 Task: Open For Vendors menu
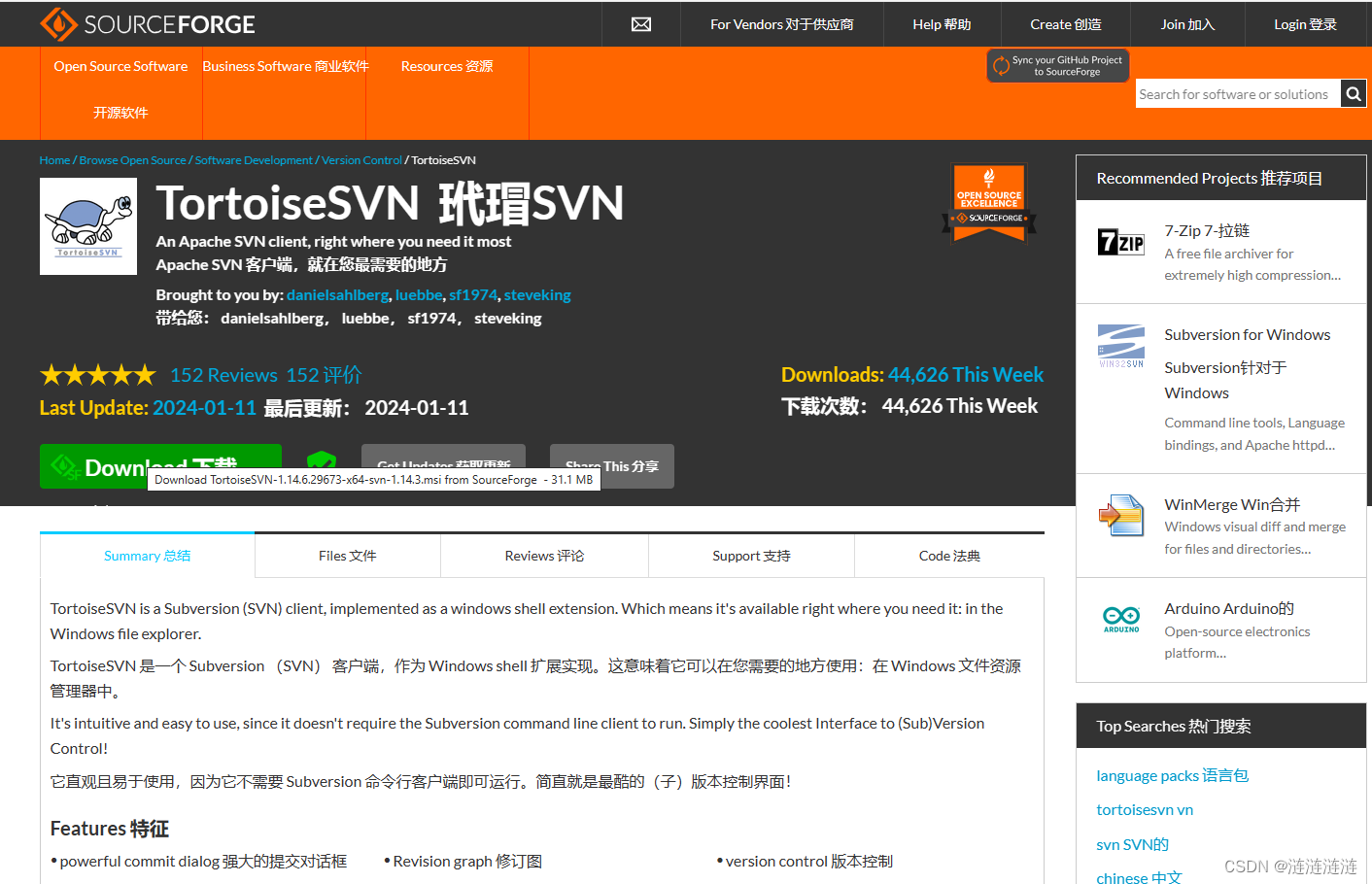(782, 24)
